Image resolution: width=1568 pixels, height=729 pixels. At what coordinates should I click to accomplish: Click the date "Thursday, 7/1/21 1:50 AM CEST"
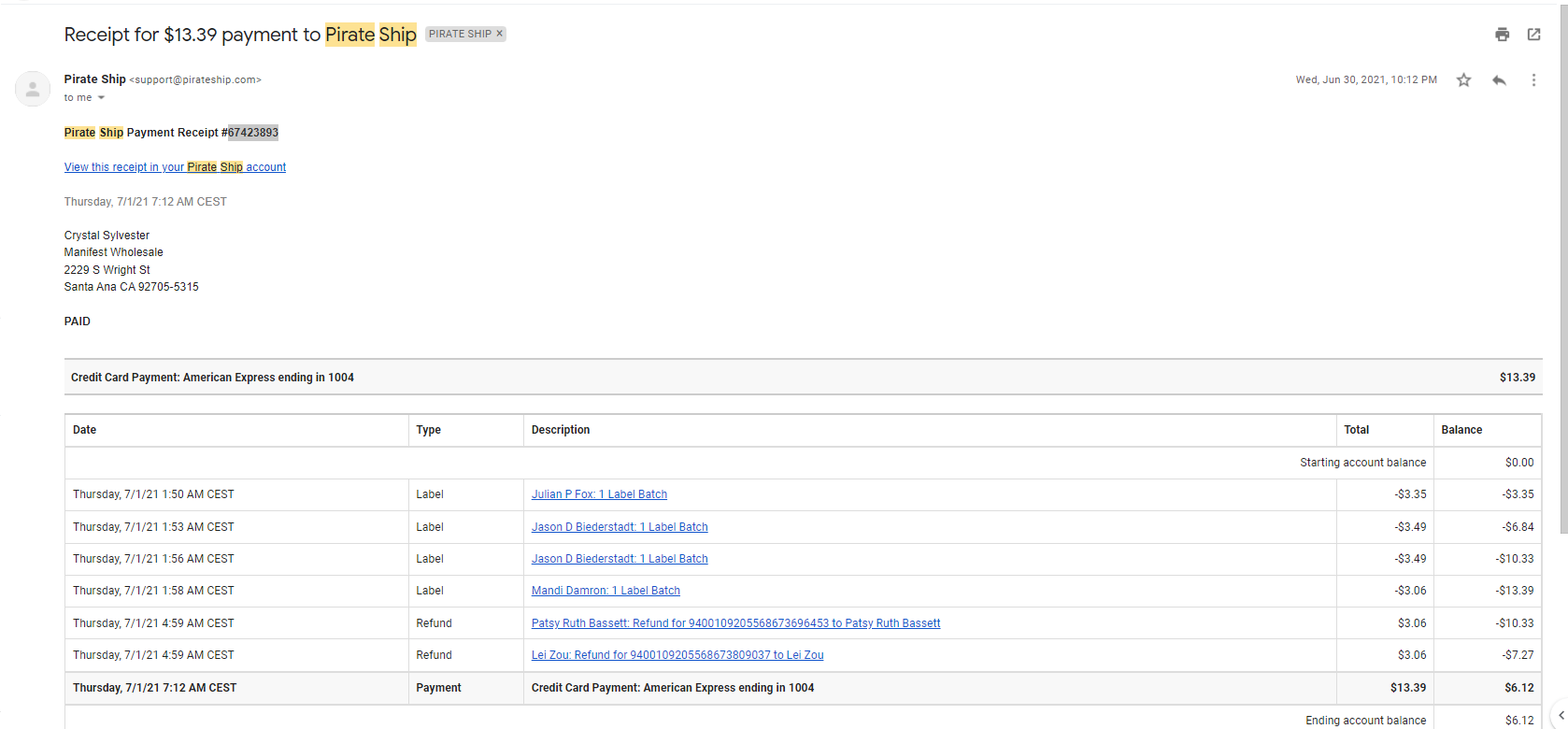153,494
